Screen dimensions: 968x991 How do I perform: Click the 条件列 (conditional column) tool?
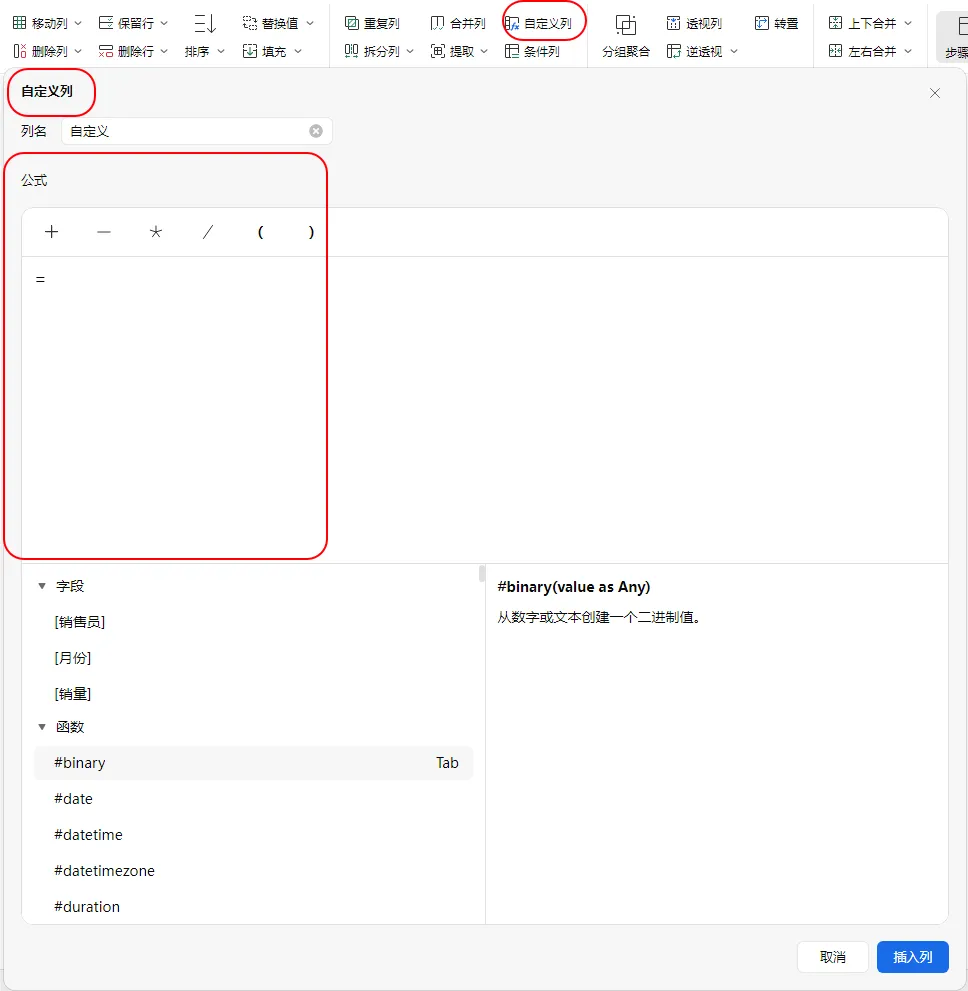tap(532, 51)
